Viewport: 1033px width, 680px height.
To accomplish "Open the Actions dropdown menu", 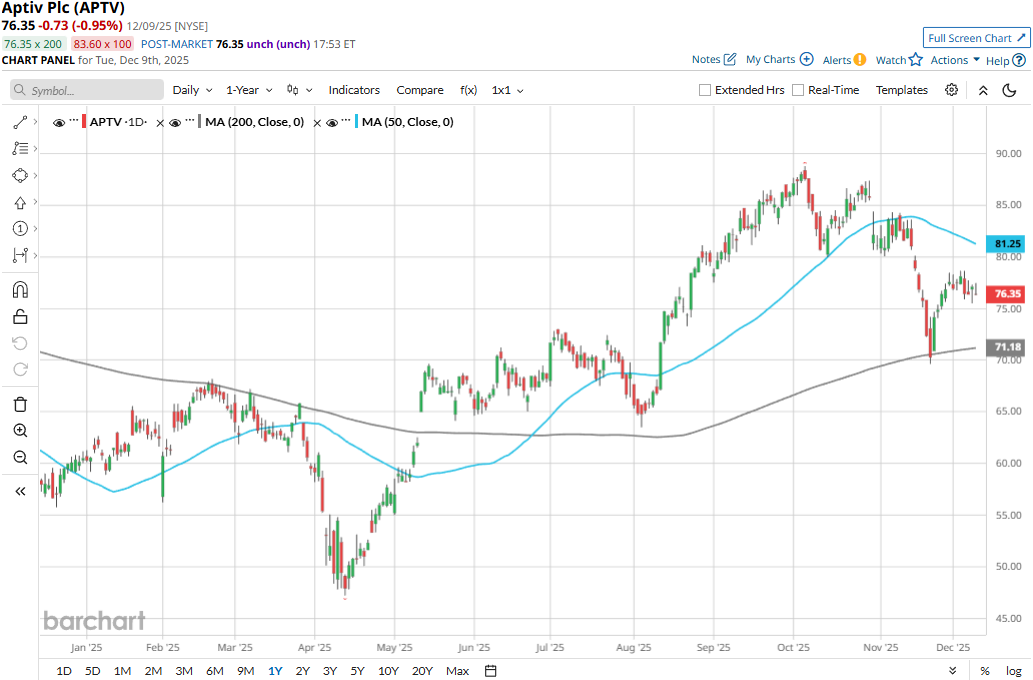I will [x=955, y=60].
